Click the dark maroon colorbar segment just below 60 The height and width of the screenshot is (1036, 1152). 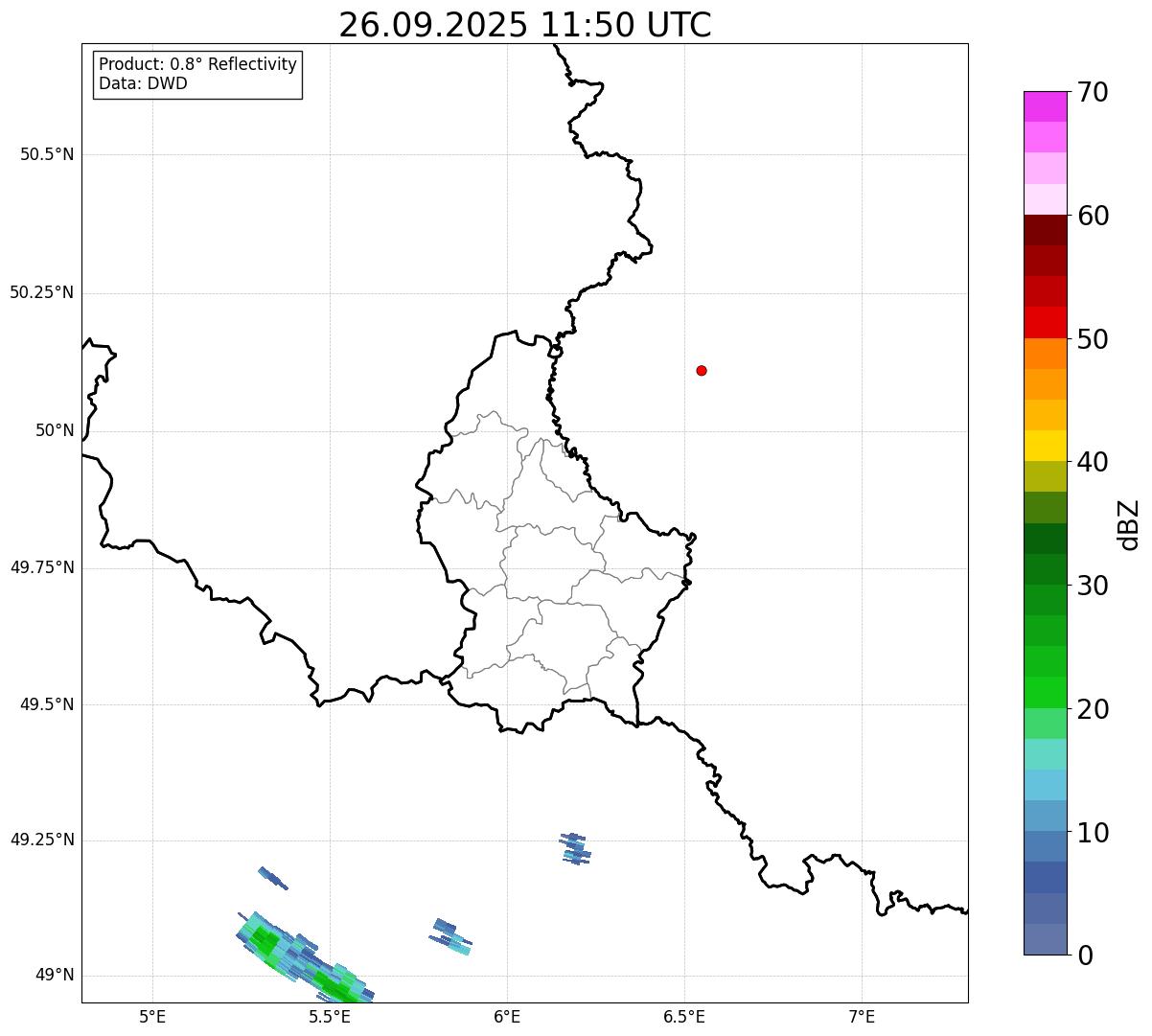1045,230
